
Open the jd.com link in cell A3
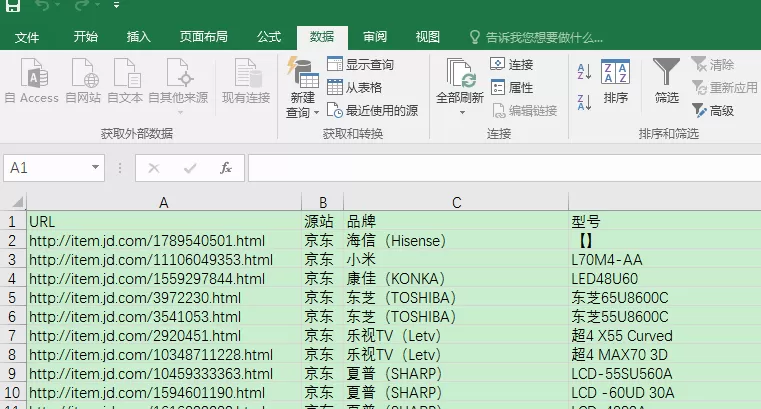point(151,260)
